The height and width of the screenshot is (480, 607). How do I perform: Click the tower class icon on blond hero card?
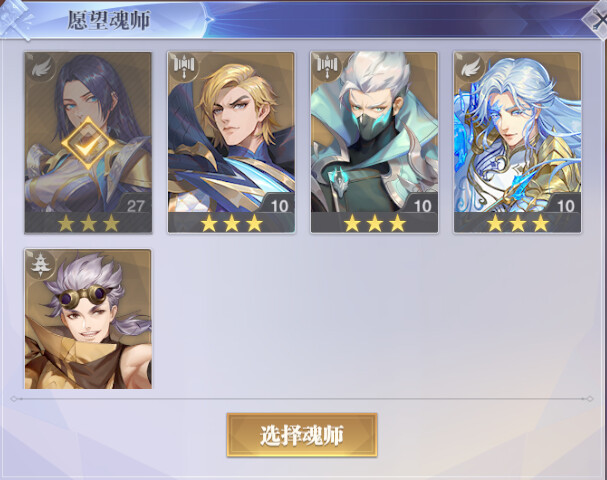pyautogui.click(x=184, y=67)
